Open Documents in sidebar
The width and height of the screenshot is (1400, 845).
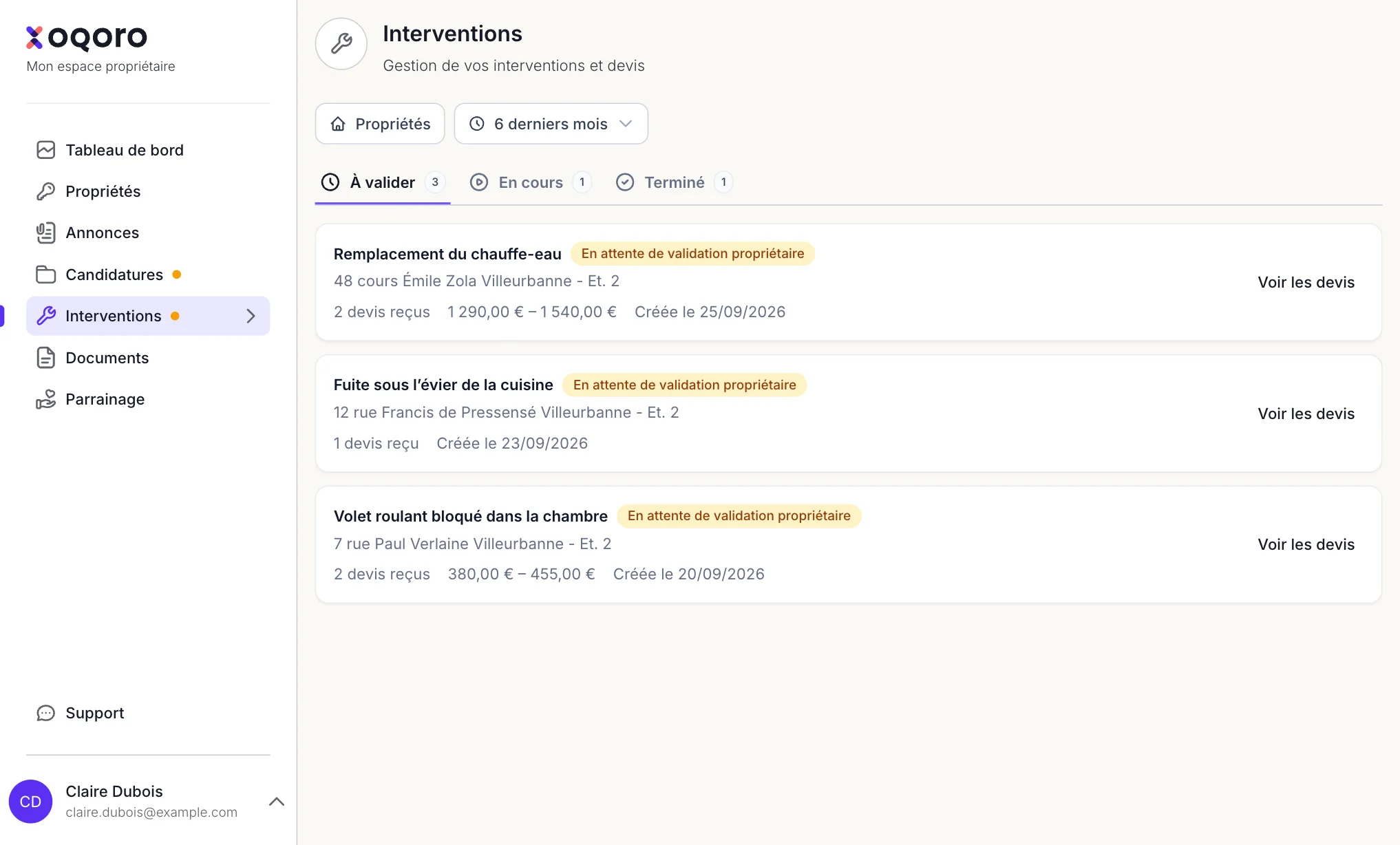148,358
